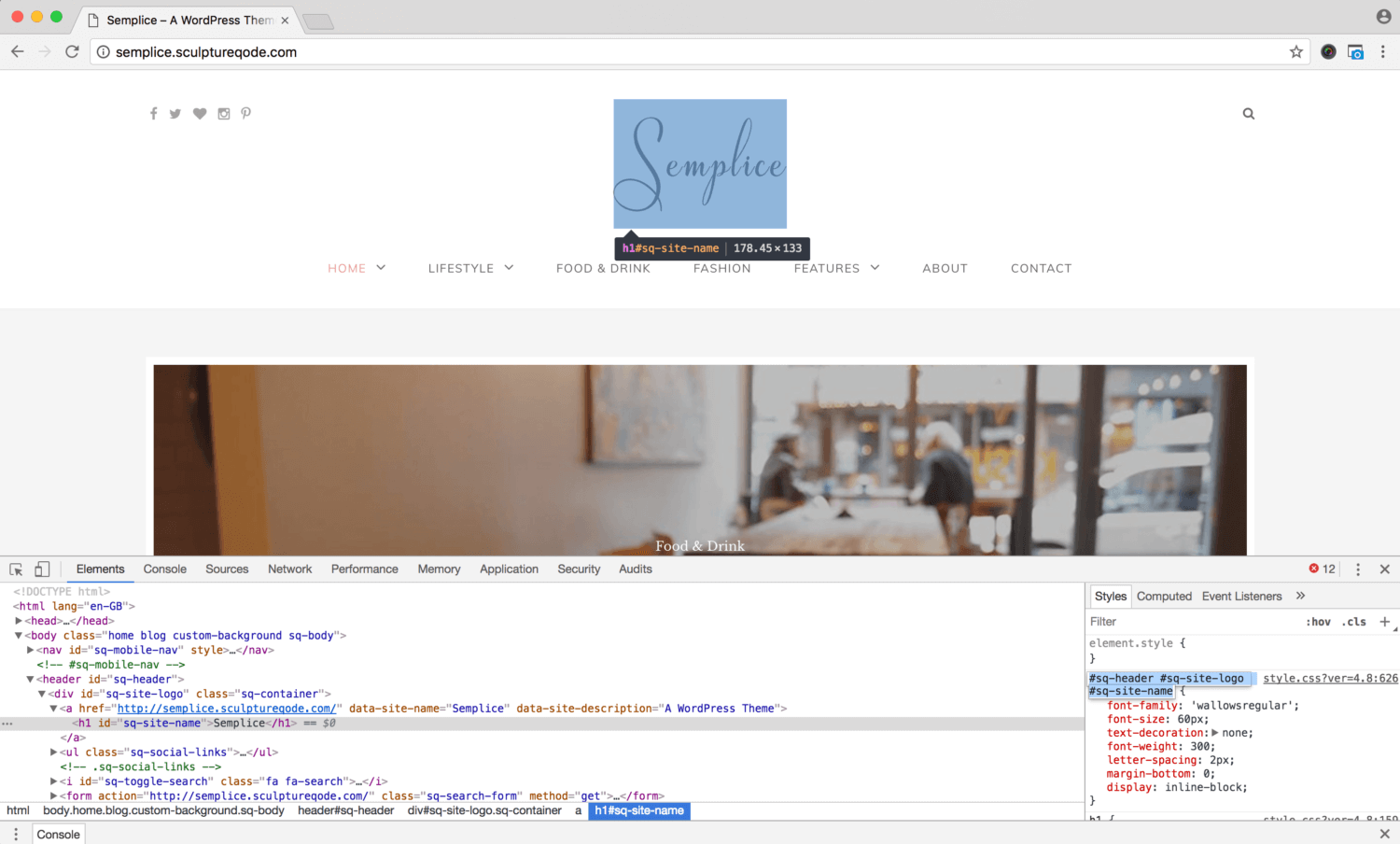The width and height of the screenshot is (1400, 844).
Task: Expand text-decoration shorthand triangle
Action: click(x=1215, y=733)
